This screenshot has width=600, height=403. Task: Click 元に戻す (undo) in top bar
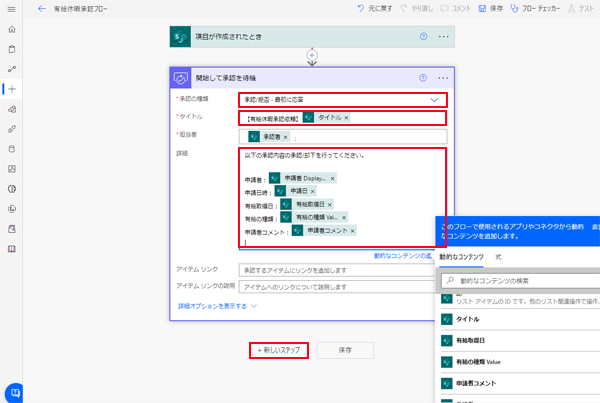point(375,8)
